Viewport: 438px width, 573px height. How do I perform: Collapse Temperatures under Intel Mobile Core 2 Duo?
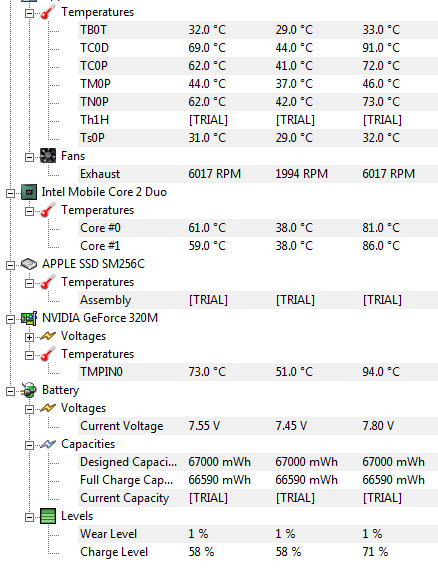(29, 212)
